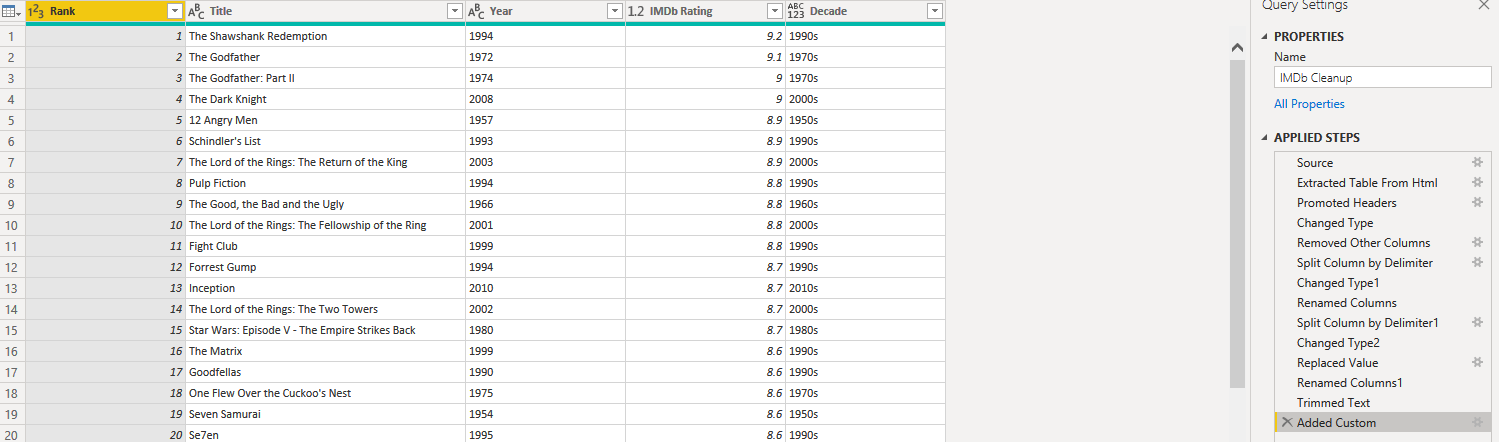Click cell 'The Shawshank Redemption'
The width and height of the screenshot is (1499, 442).
pos(325,36)
